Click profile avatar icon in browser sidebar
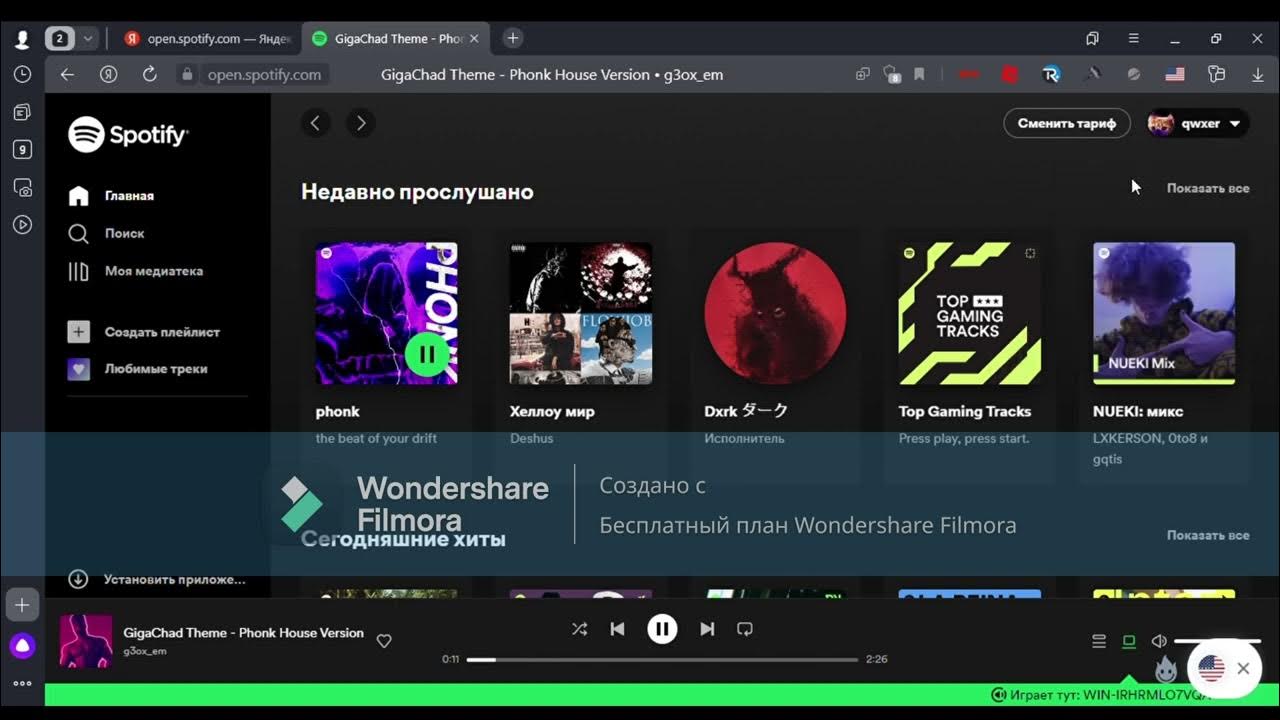 [x=22, y=39]
